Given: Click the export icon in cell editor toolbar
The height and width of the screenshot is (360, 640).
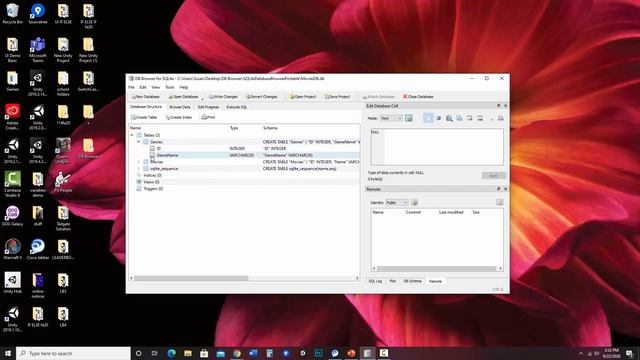Looking at the screenshot, I should point(480,118).
